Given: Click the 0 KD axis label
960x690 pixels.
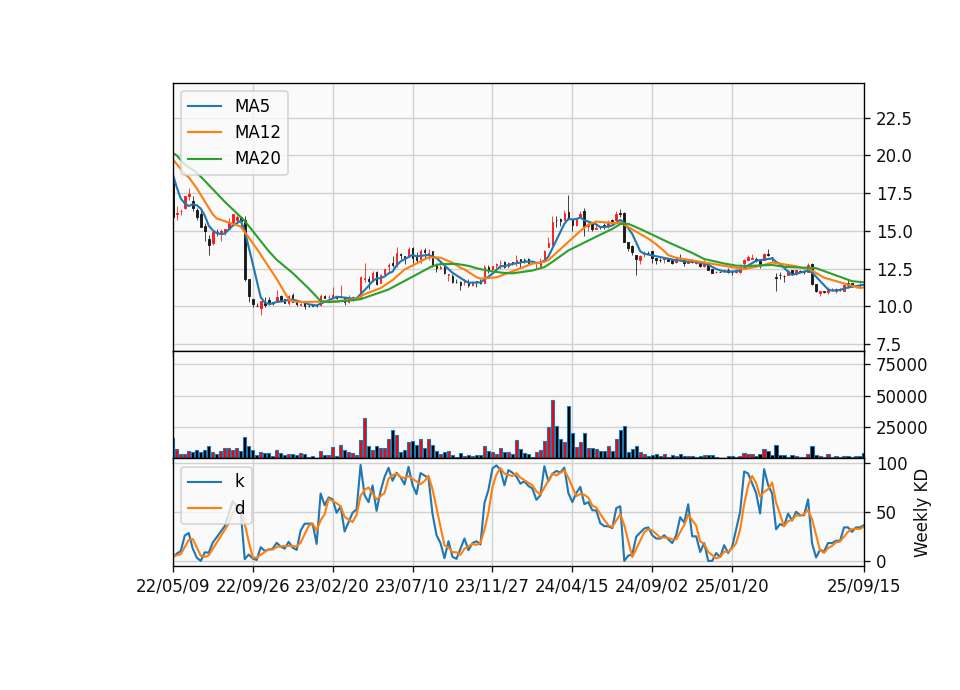Looking at the screenshot, I should click(882, 561).
